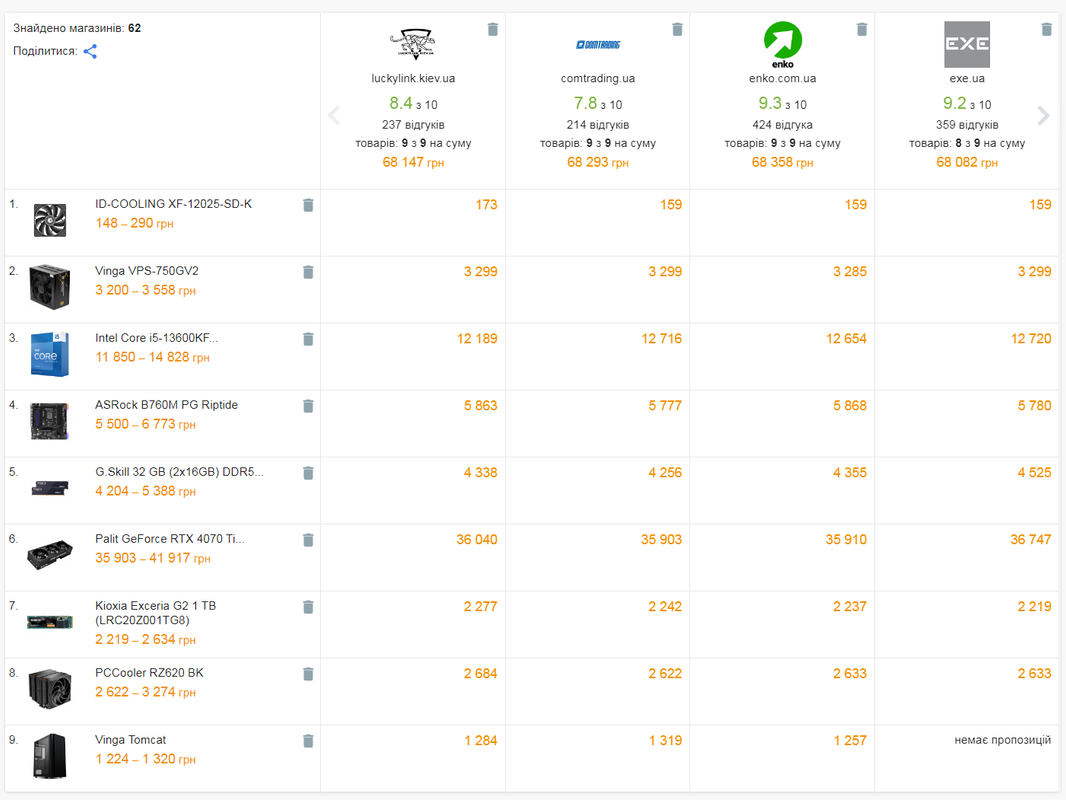This screenshot has height=800, width=1066.
Task: Open Palit GeForce RTX 4070 Ti link
Action: coord(170,538)
